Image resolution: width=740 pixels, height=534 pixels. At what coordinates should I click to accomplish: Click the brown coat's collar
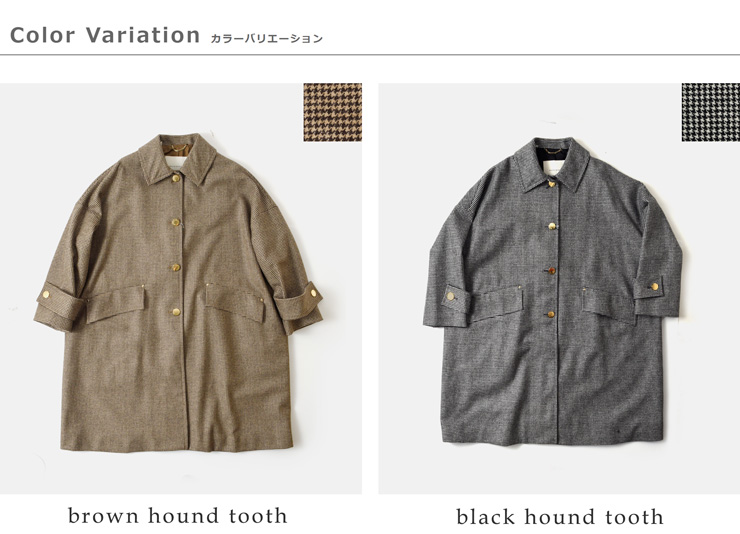coord(177,159)
